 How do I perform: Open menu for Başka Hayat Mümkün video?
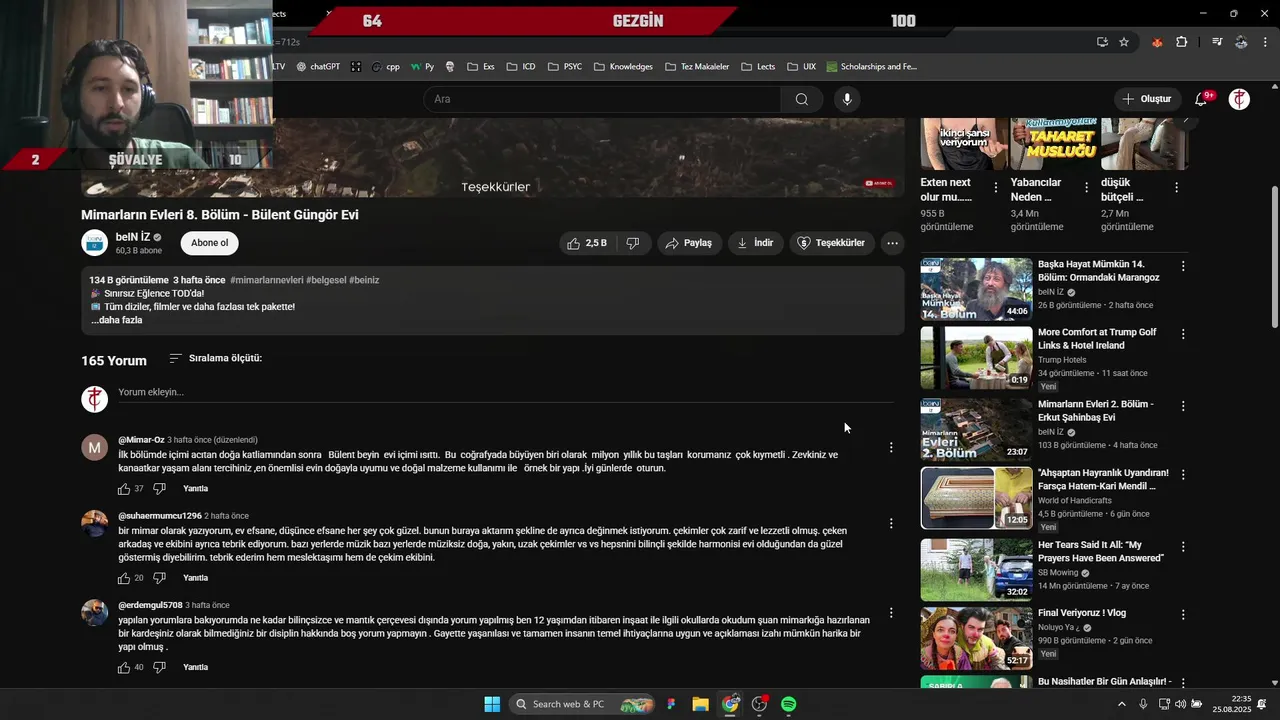tap(1183, 266)
